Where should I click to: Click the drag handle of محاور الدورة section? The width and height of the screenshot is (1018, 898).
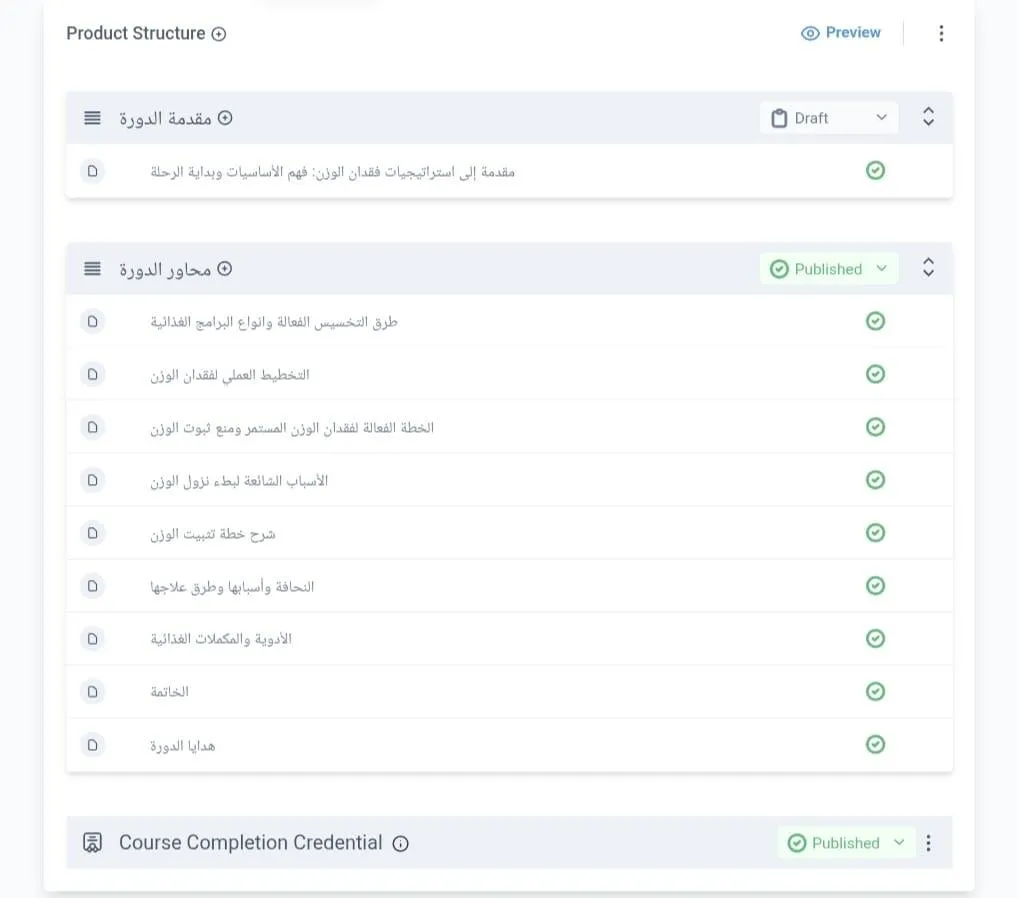(92, 269)
